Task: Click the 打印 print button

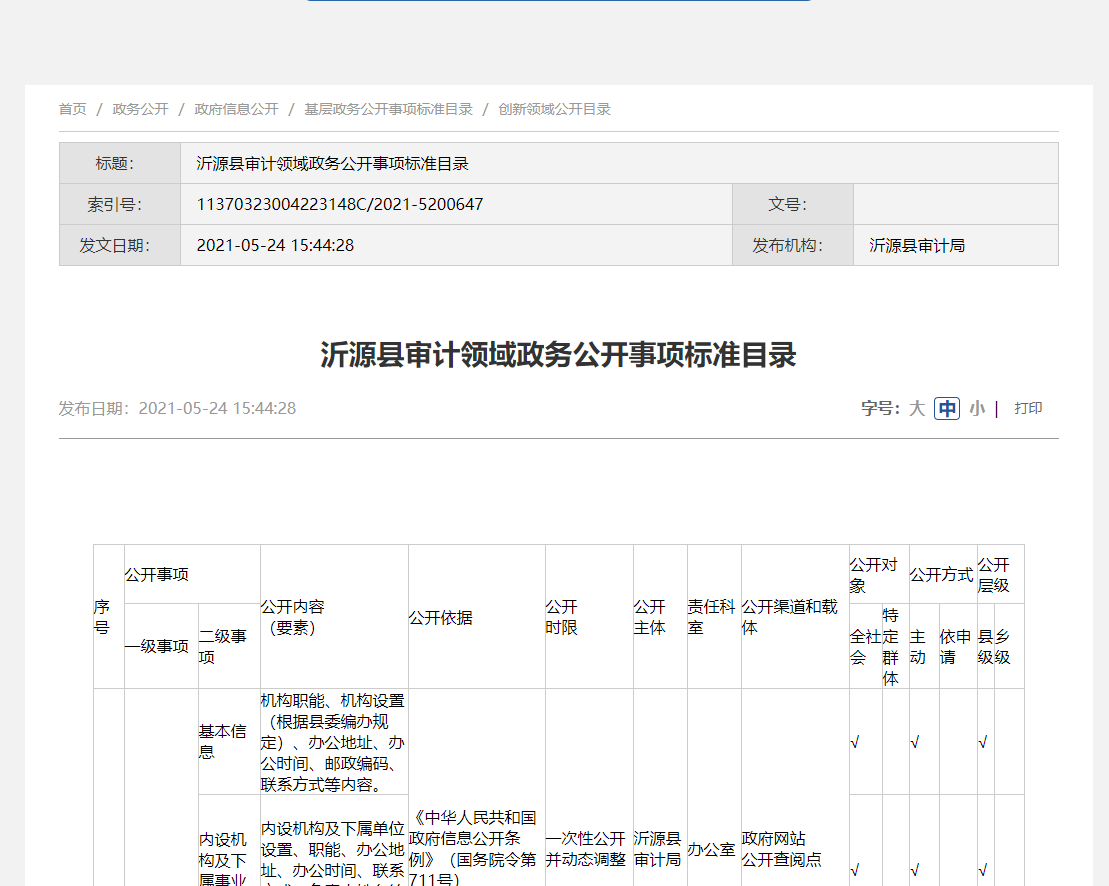Action: (1028, 408)
